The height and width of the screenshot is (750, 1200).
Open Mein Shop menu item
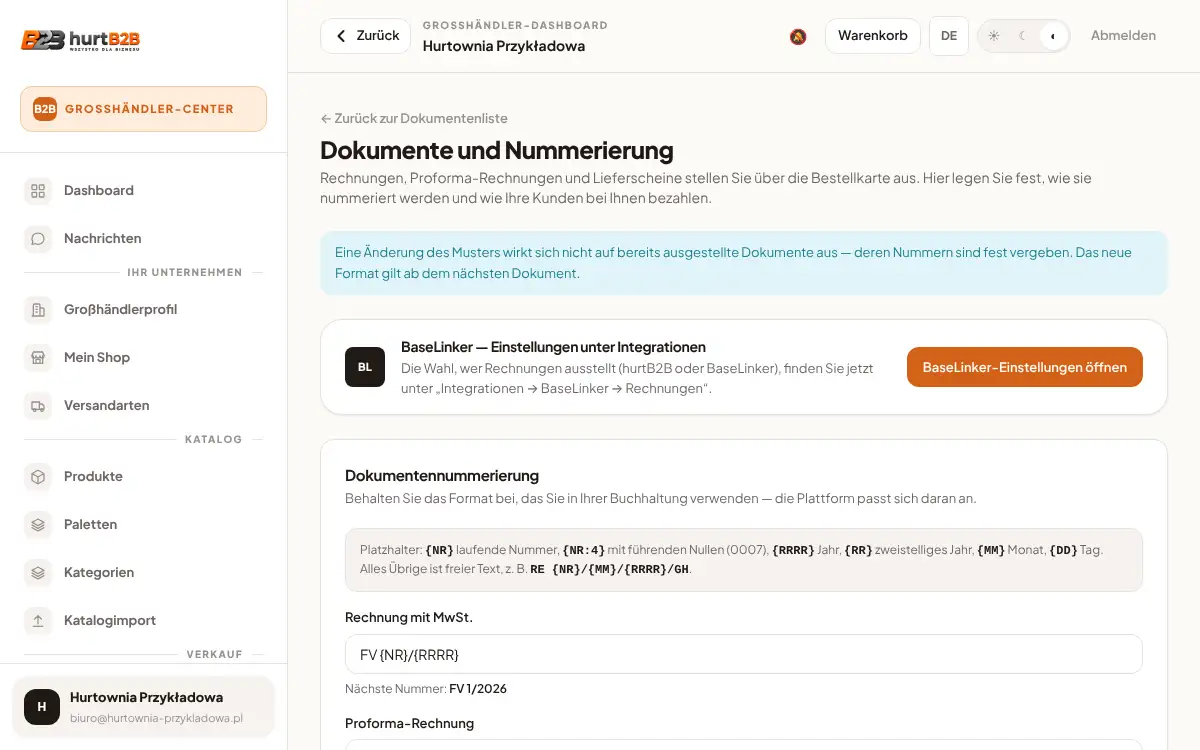click(x=143, y=357)
